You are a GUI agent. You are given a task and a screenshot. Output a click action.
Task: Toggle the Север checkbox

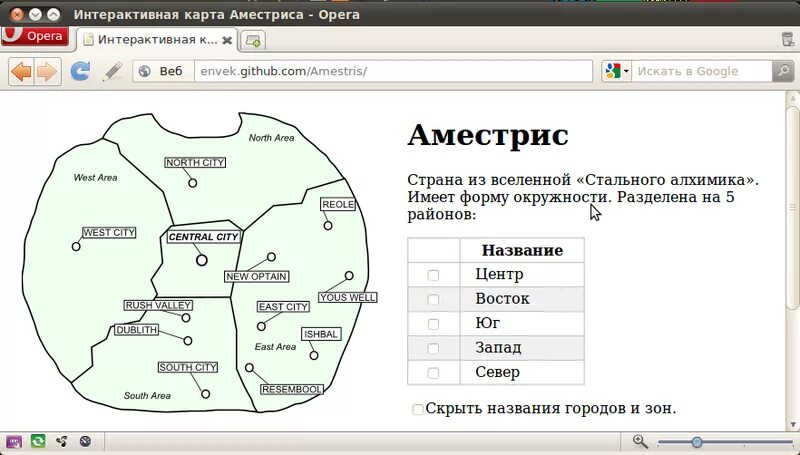[x=433, y=373]
